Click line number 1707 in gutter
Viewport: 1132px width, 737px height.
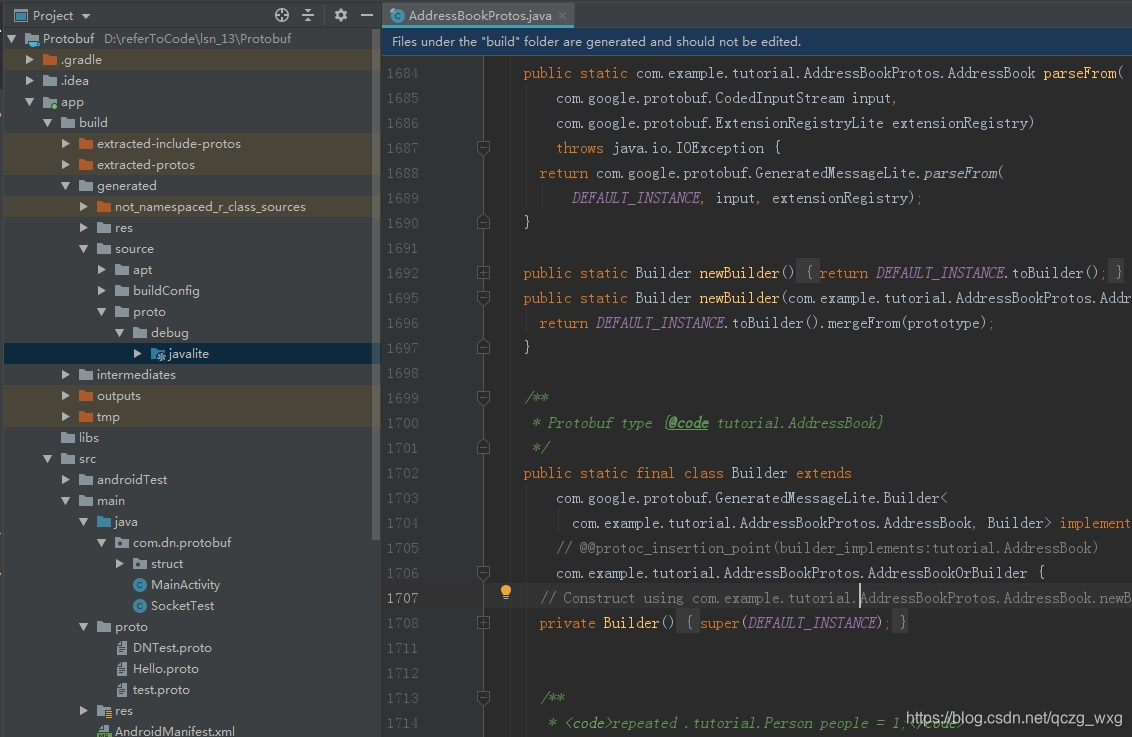click(x=402, y=598)
